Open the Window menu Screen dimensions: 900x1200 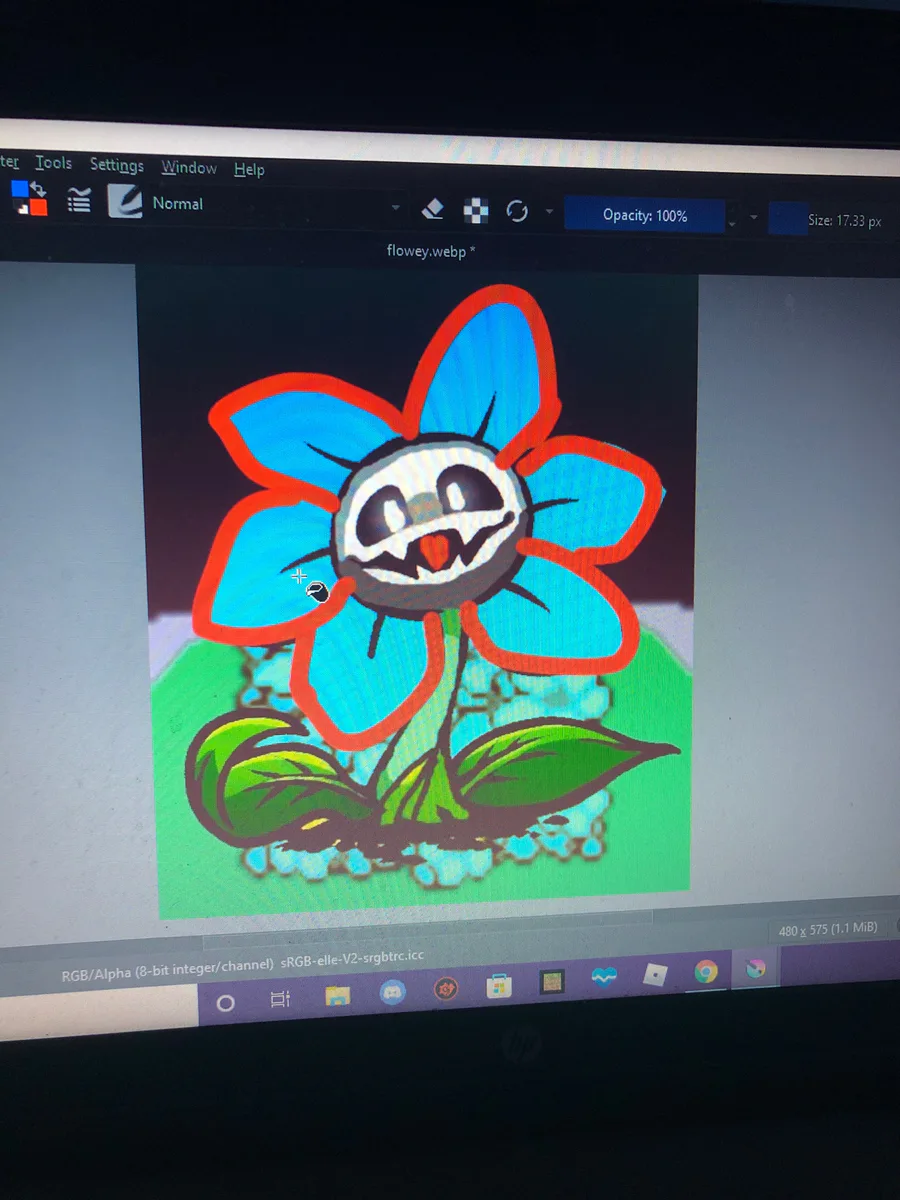pyautogui.click(x=189, y=167)
